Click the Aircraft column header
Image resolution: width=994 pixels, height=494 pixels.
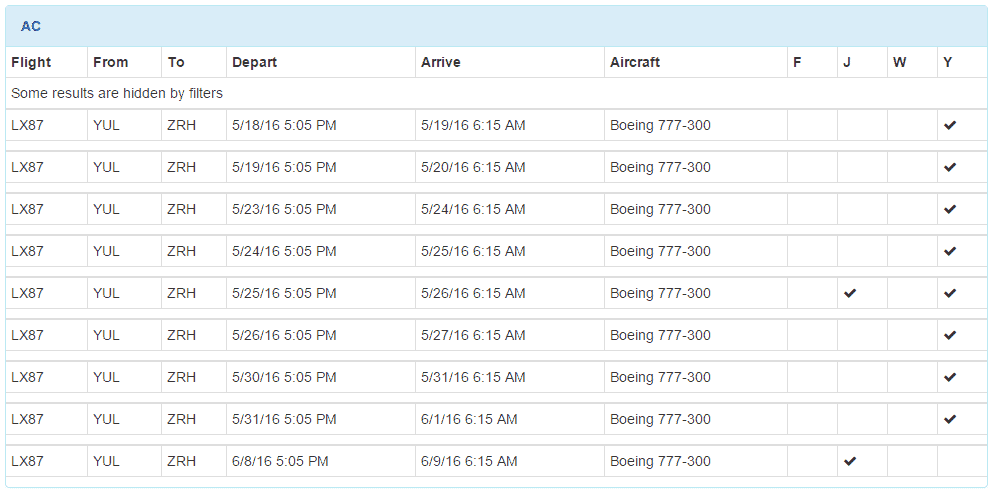pos(635,62)
